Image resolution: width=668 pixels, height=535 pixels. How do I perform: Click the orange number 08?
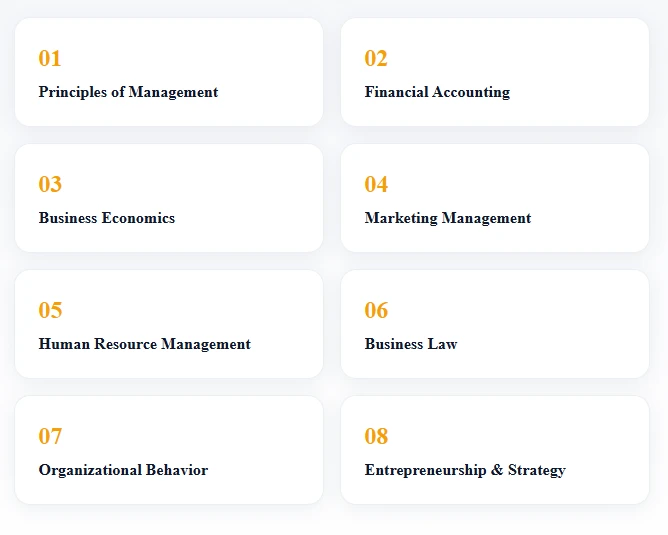(x=376, y=436)
